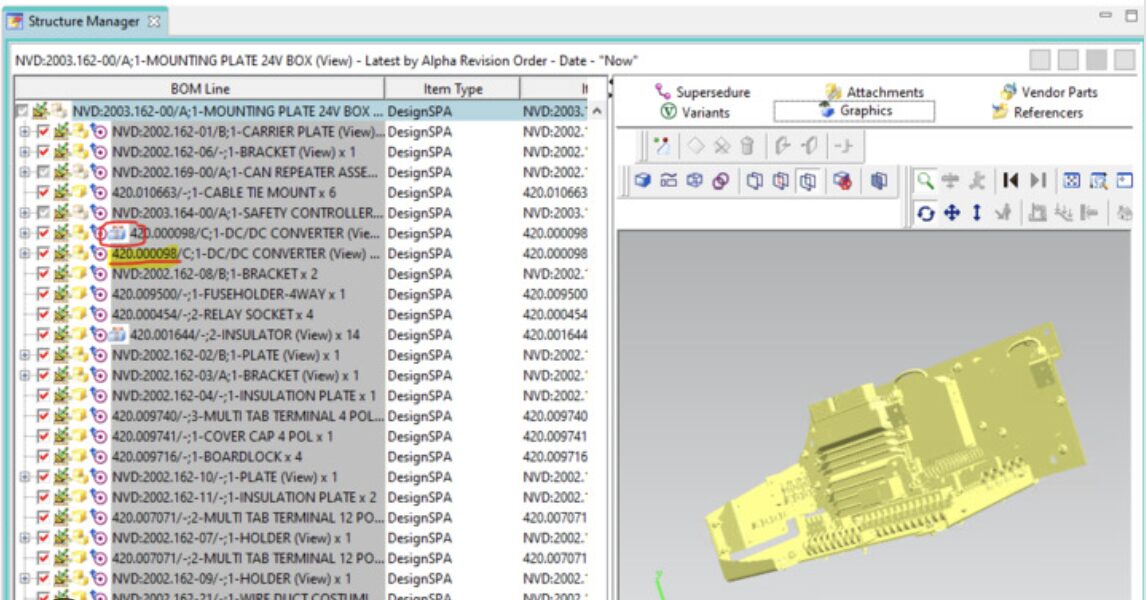The width and height of the screenshot is (1146, 600).
Task: Sort by the BOM Line column header
Action: (200, 89)
